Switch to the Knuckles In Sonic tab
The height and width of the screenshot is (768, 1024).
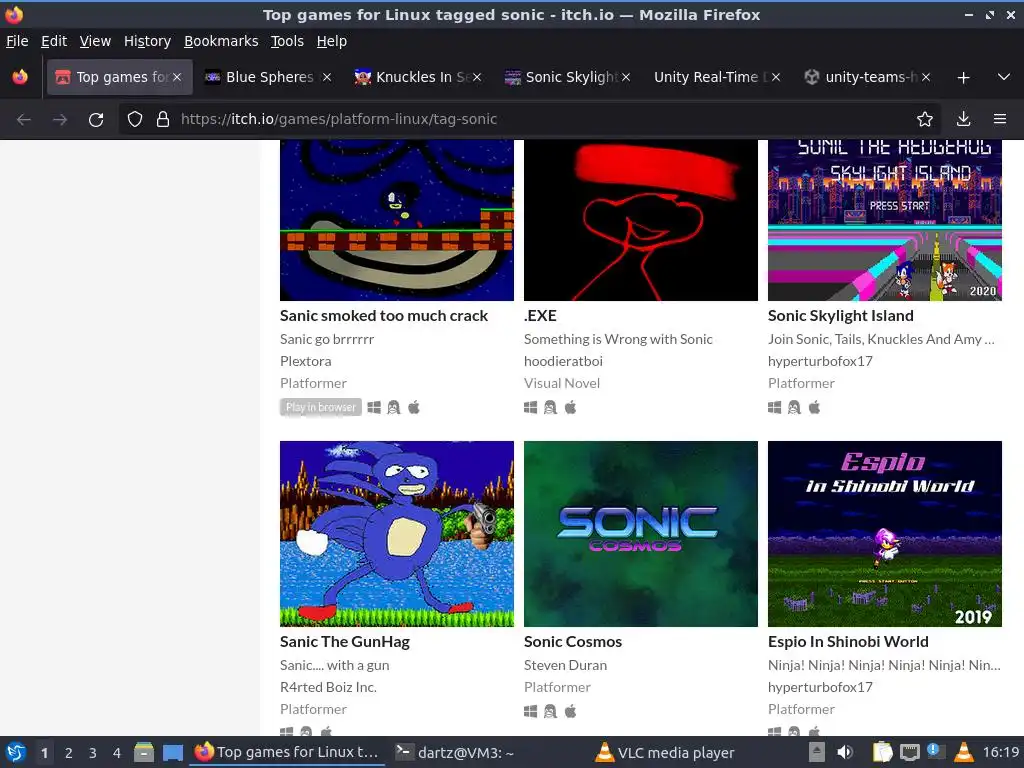(418, 77)
